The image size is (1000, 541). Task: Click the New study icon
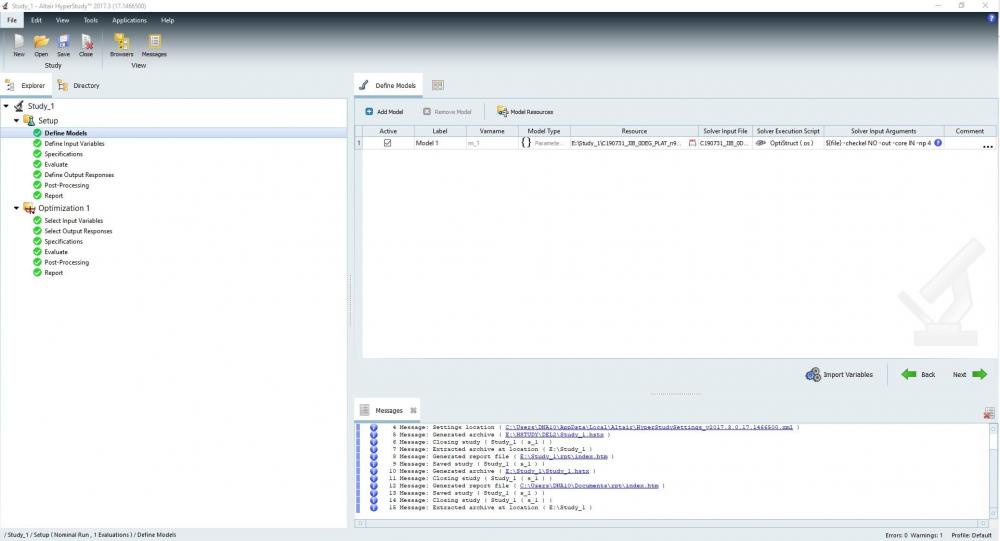(x=18, y=45)
